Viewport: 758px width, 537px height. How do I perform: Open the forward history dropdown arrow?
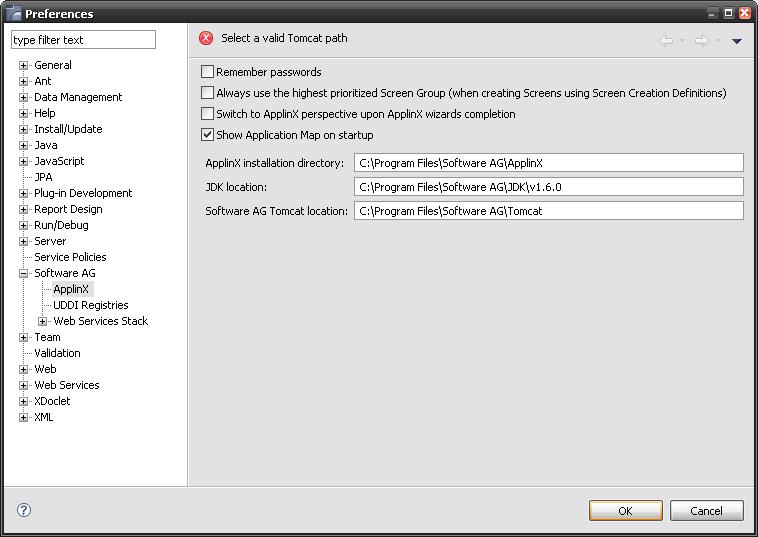click(718, 41)
